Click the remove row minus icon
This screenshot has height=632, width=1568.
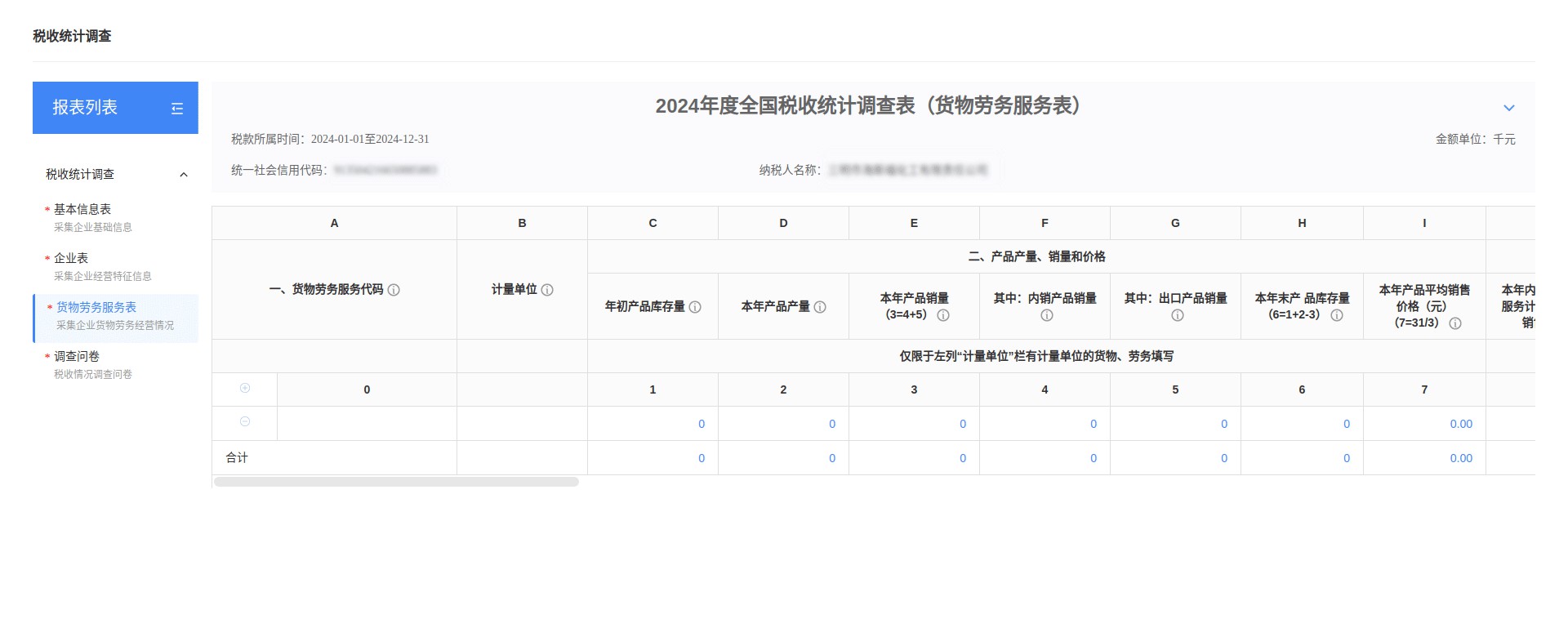[x=245, y=422]
